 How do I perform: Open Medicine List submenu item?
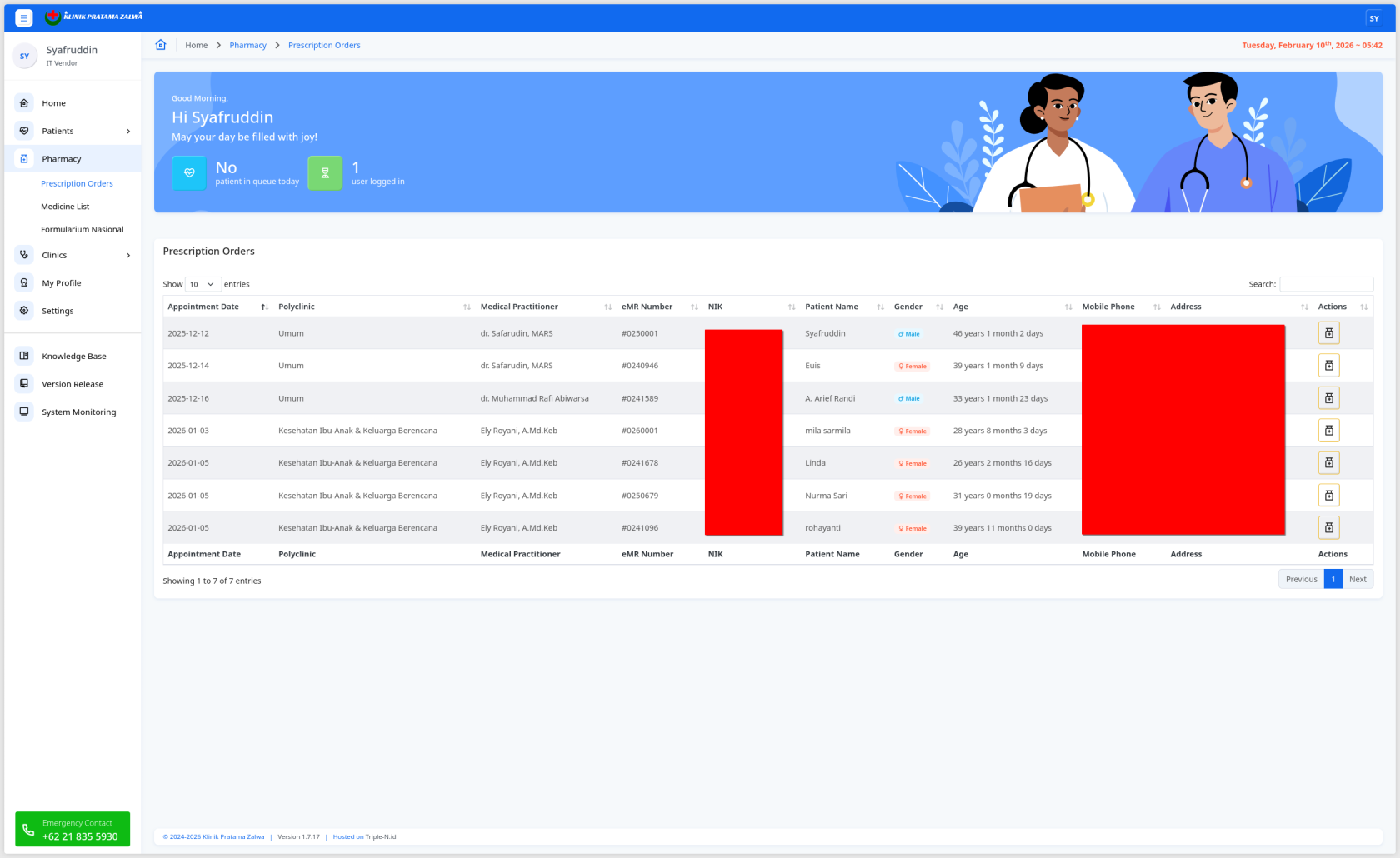(x=65, y=207)
